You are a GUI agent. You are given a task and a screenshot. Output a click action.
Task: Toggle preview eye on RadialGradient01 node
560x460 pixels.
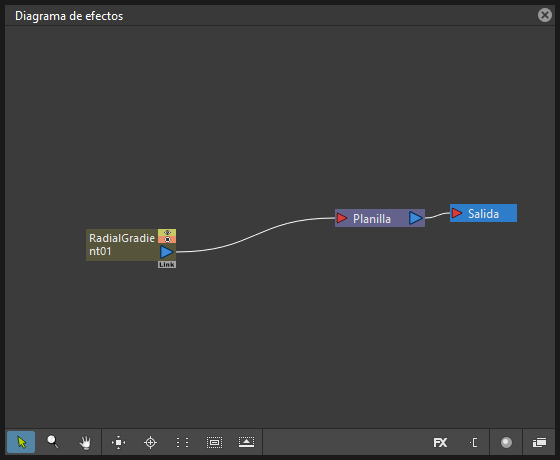(x=167, y=232)
